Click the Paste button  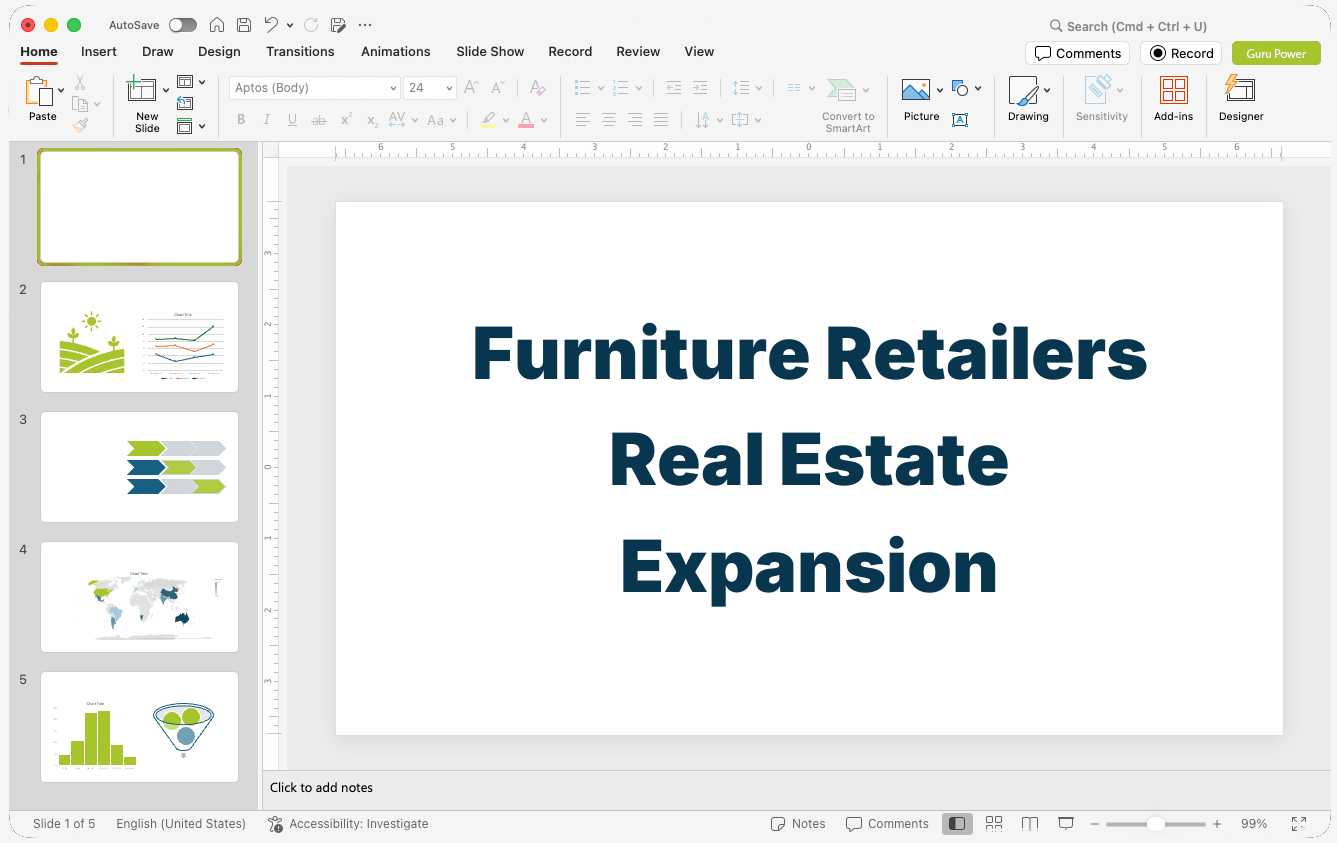(x=42, y=100)
